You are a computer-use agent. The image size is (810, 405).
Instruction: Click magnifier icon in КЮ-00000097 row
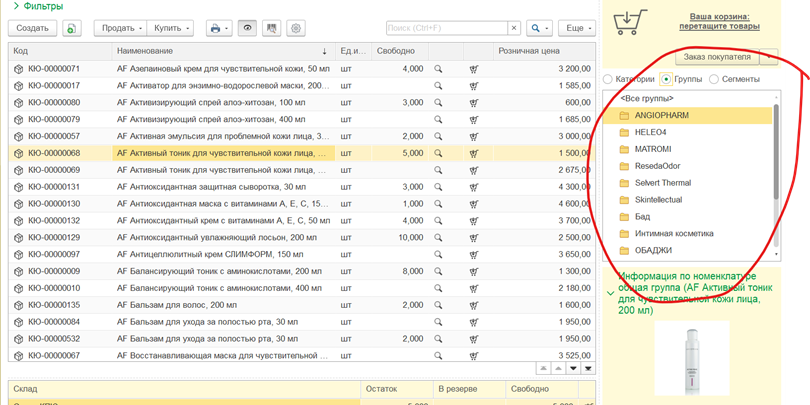pyautogui.click(x=438, y=255)
